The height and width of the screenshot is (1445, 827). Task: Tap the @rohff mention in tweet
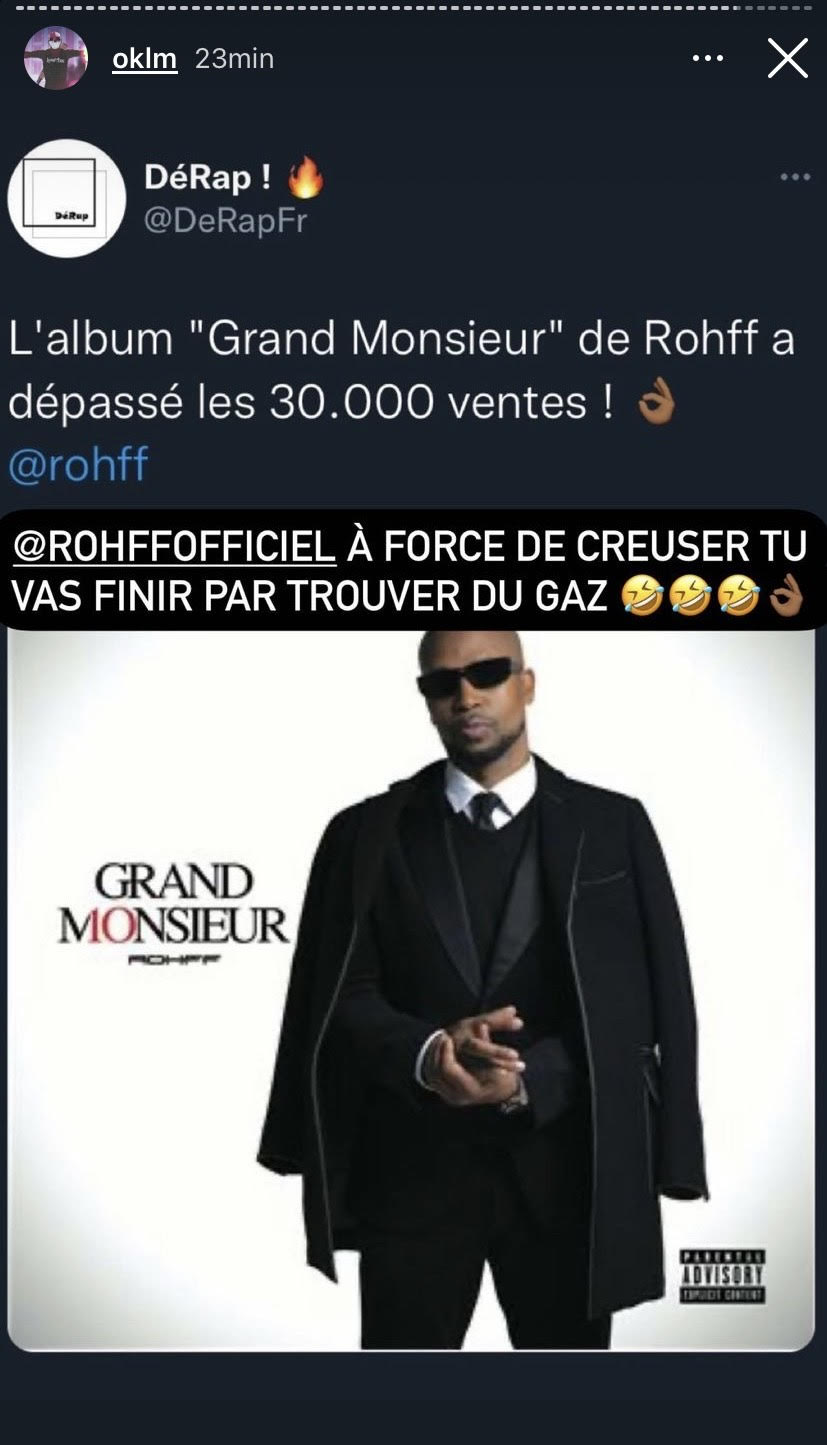click(x=78, y=465)
